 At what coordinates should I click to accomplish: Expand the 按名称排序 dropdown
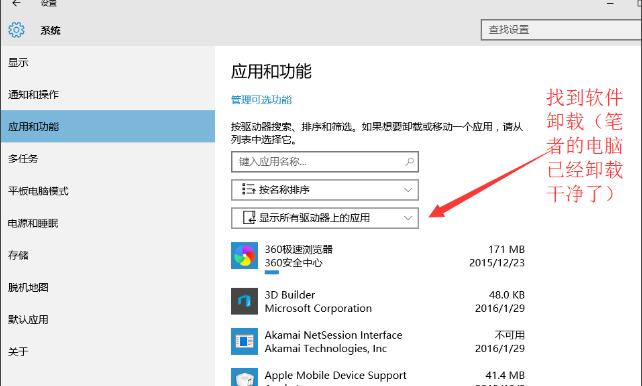[325, 190]
